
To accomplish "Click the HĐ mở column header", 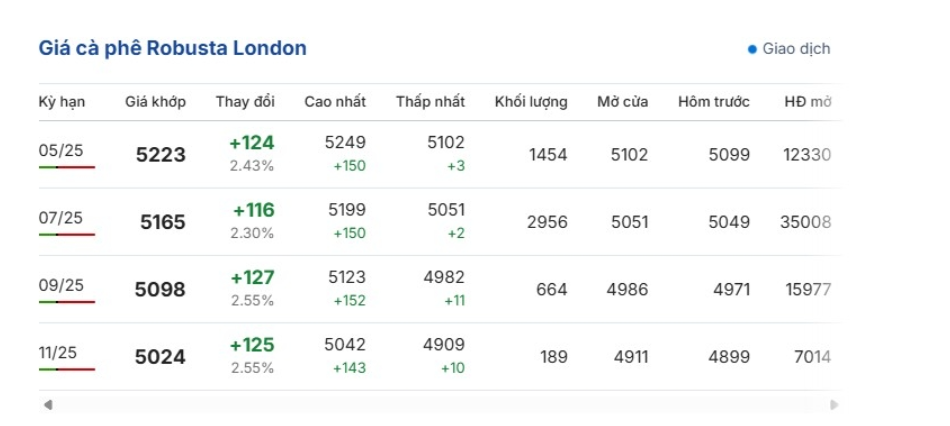I will [x=808, y=101].
